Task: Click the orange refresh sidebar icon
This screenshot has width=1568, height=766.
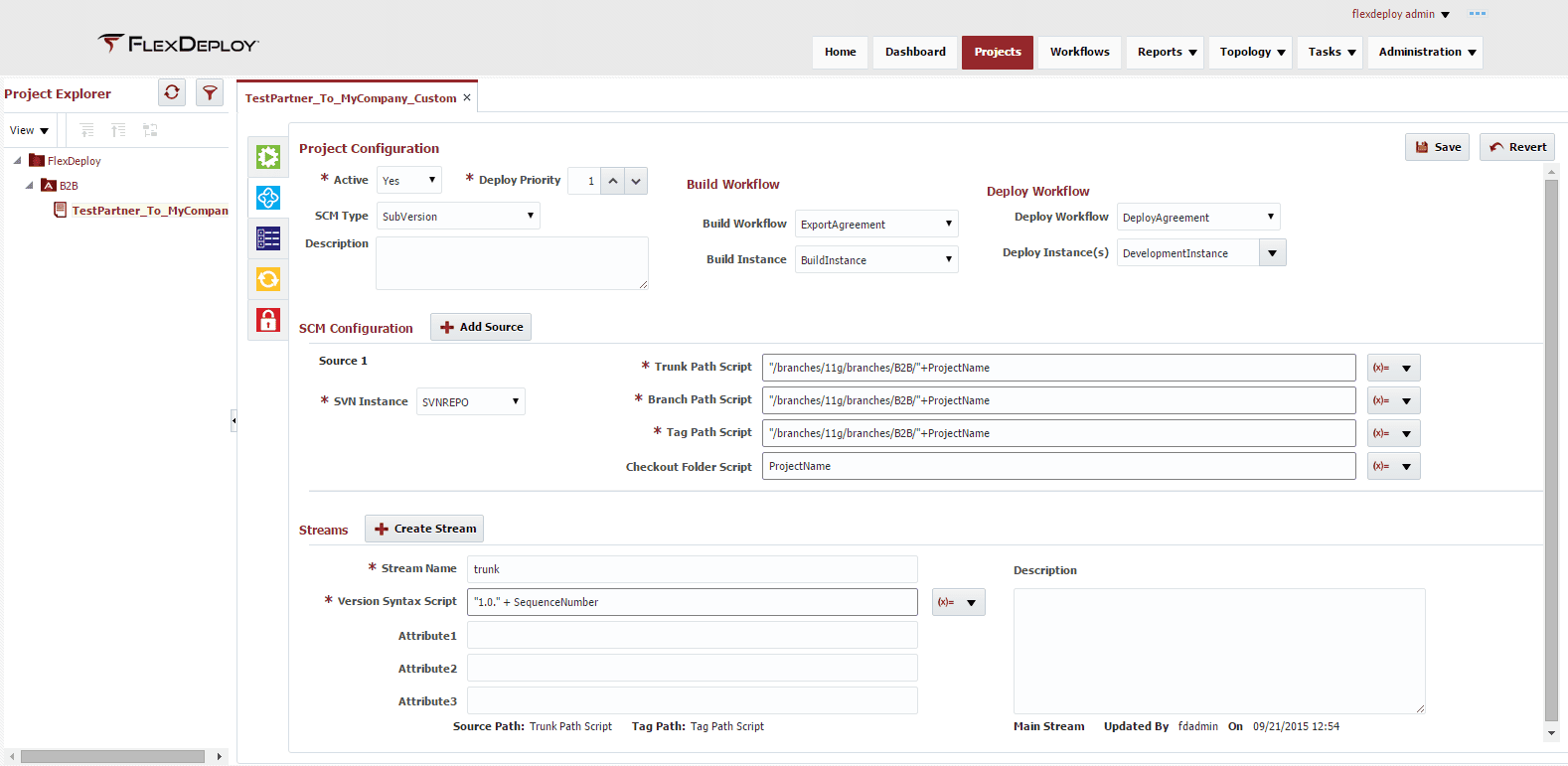Action: [268, 279]
